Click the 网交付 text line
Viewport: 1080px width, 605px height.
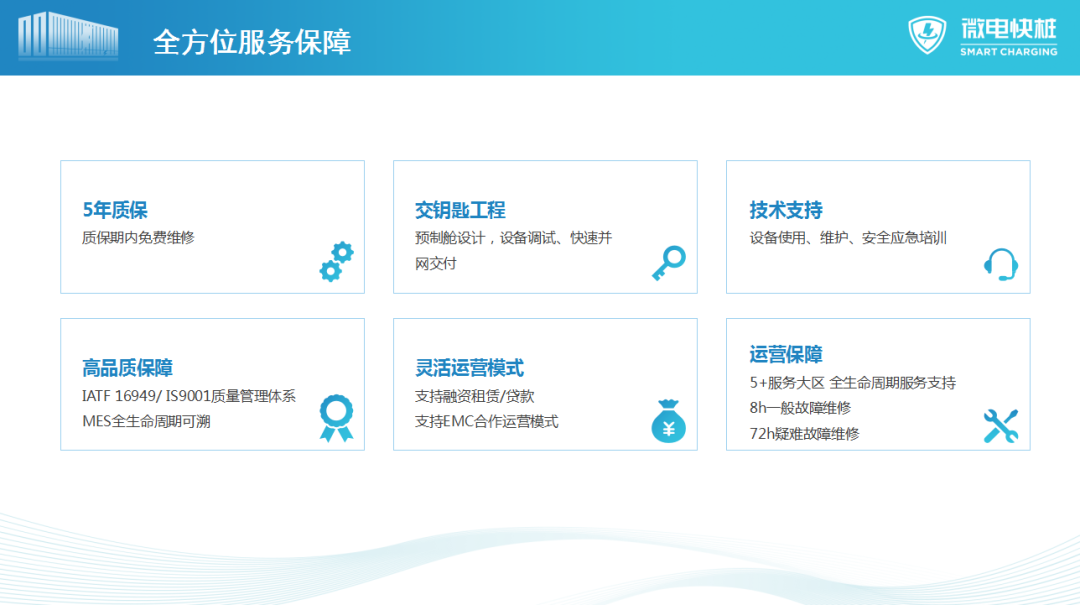[x=435, y=263]
